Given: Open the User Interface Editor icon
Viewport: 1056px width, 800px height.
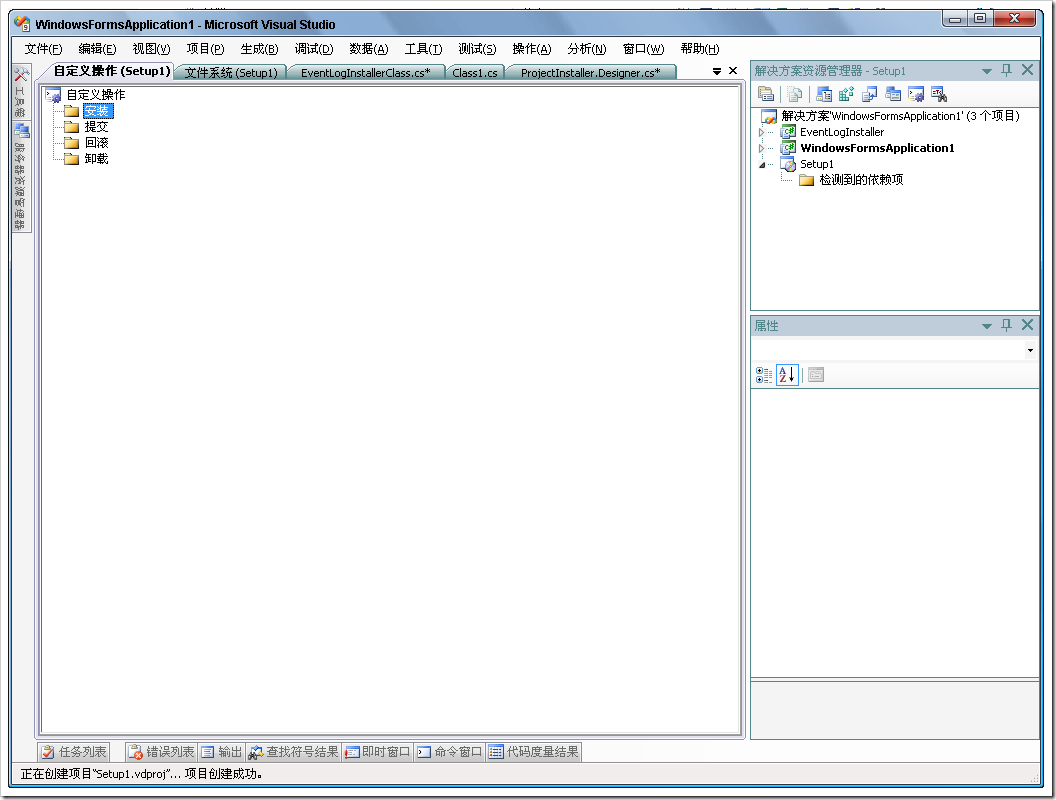Looking at the screenshot, I should click(893, 94).
